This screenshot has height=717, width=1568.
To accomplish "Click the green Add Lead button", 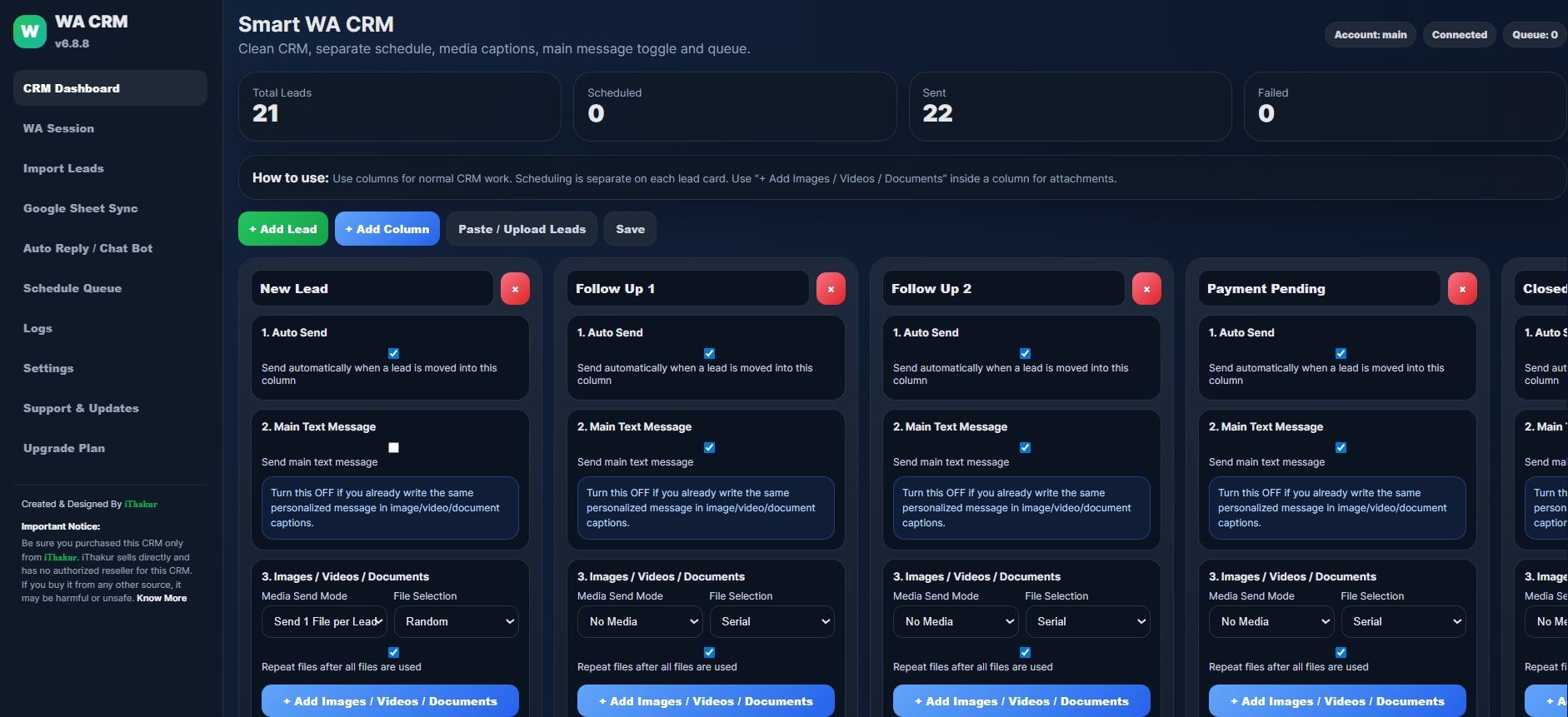I will pos(282,229).
